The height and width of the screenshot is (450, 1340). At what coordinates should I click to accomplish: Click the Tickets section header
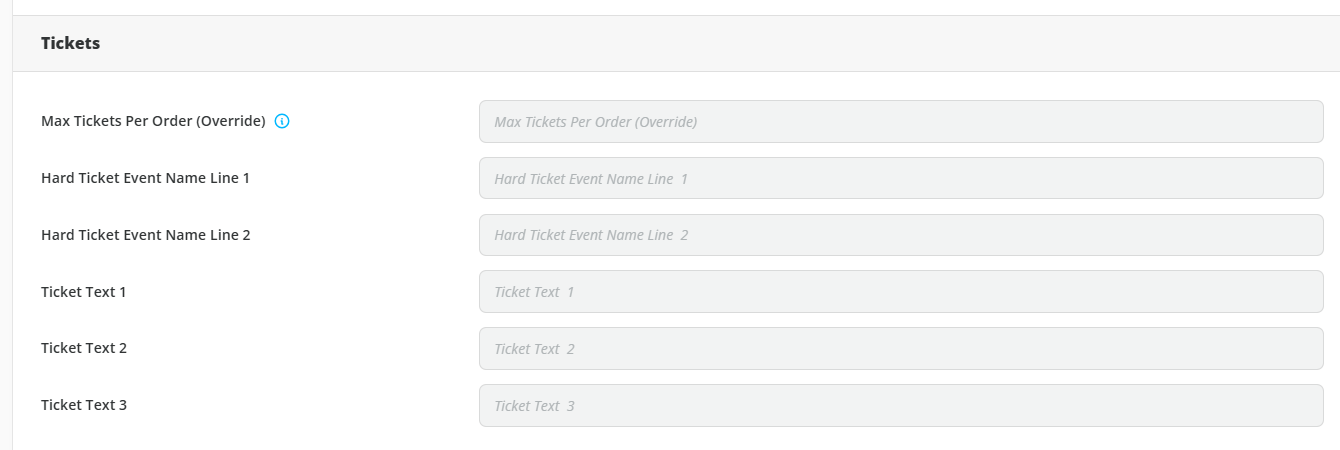click(70, 43)
